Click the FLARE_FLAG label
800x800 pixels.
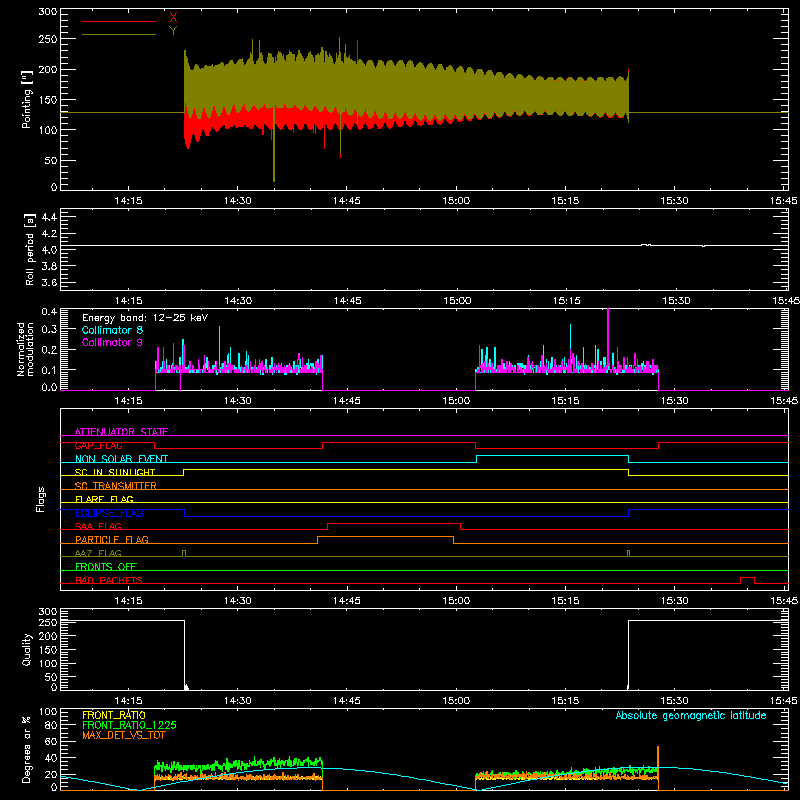[104, 499]
